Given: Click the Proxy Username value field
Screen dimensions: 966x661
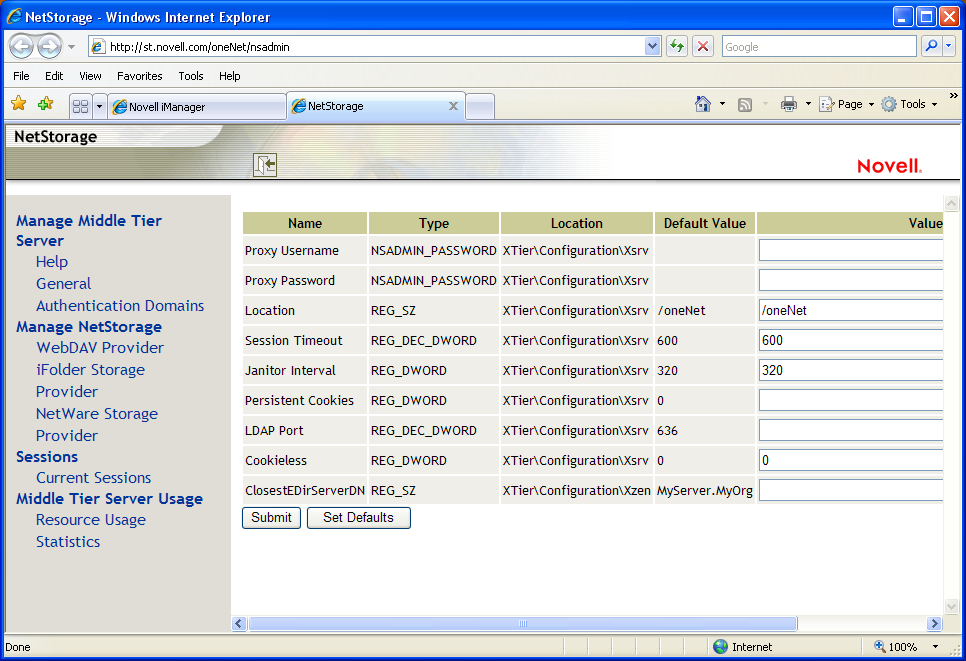Looking at the screenshot, I should pos(850,250).
